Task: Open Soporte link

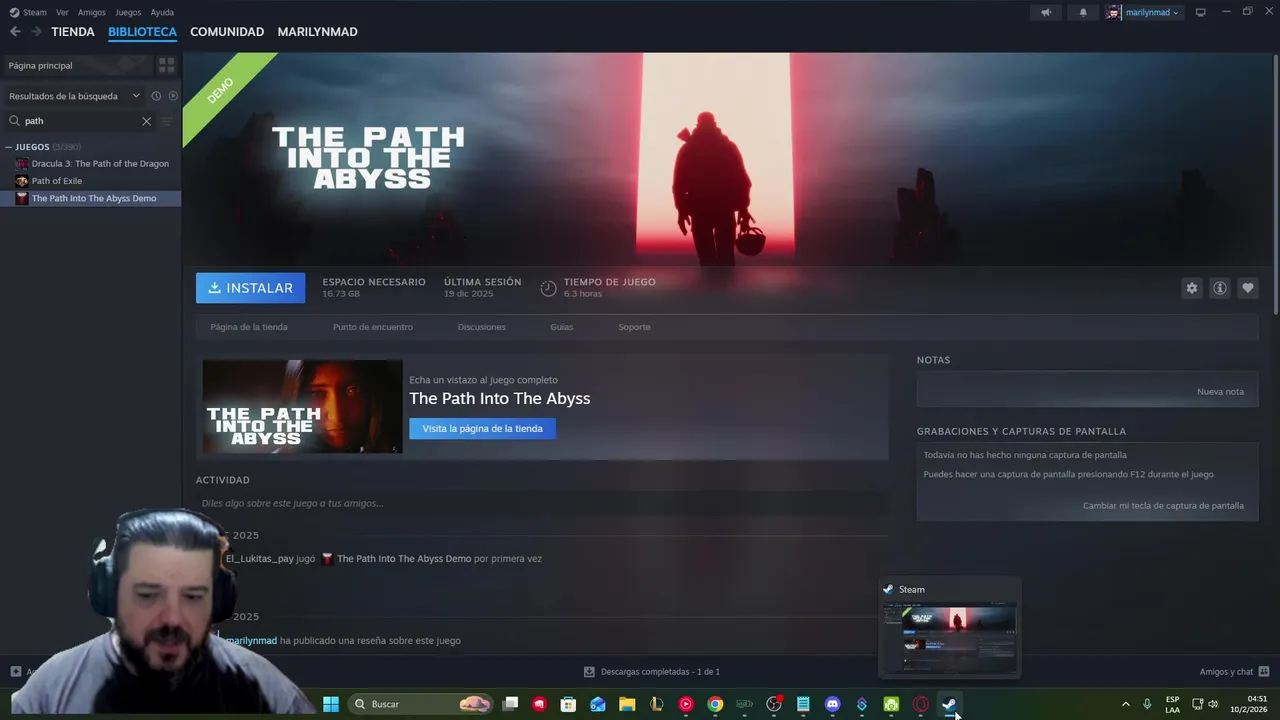Action: [x=634, y=327]
